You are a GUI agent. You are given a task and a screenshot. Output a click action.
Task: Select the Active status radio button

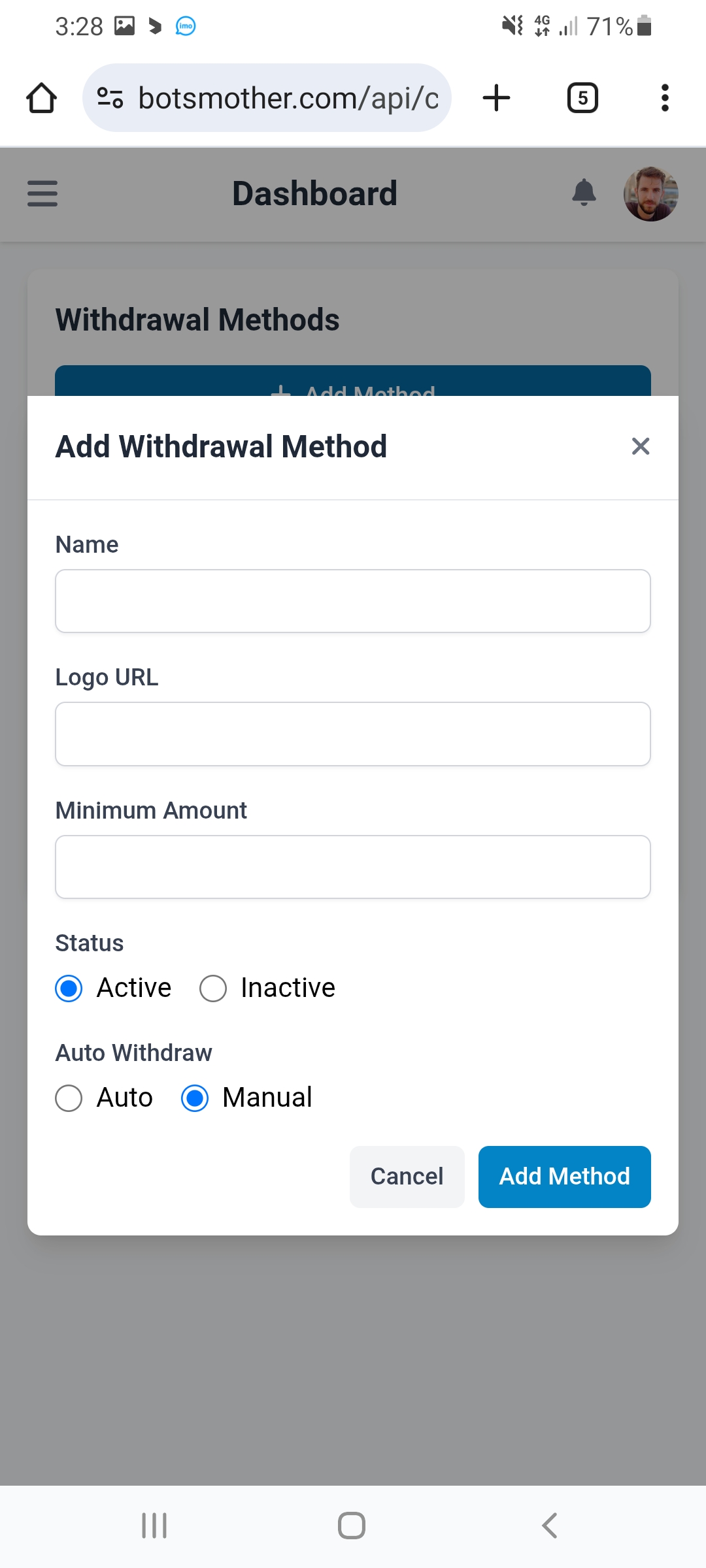(69, 988)
